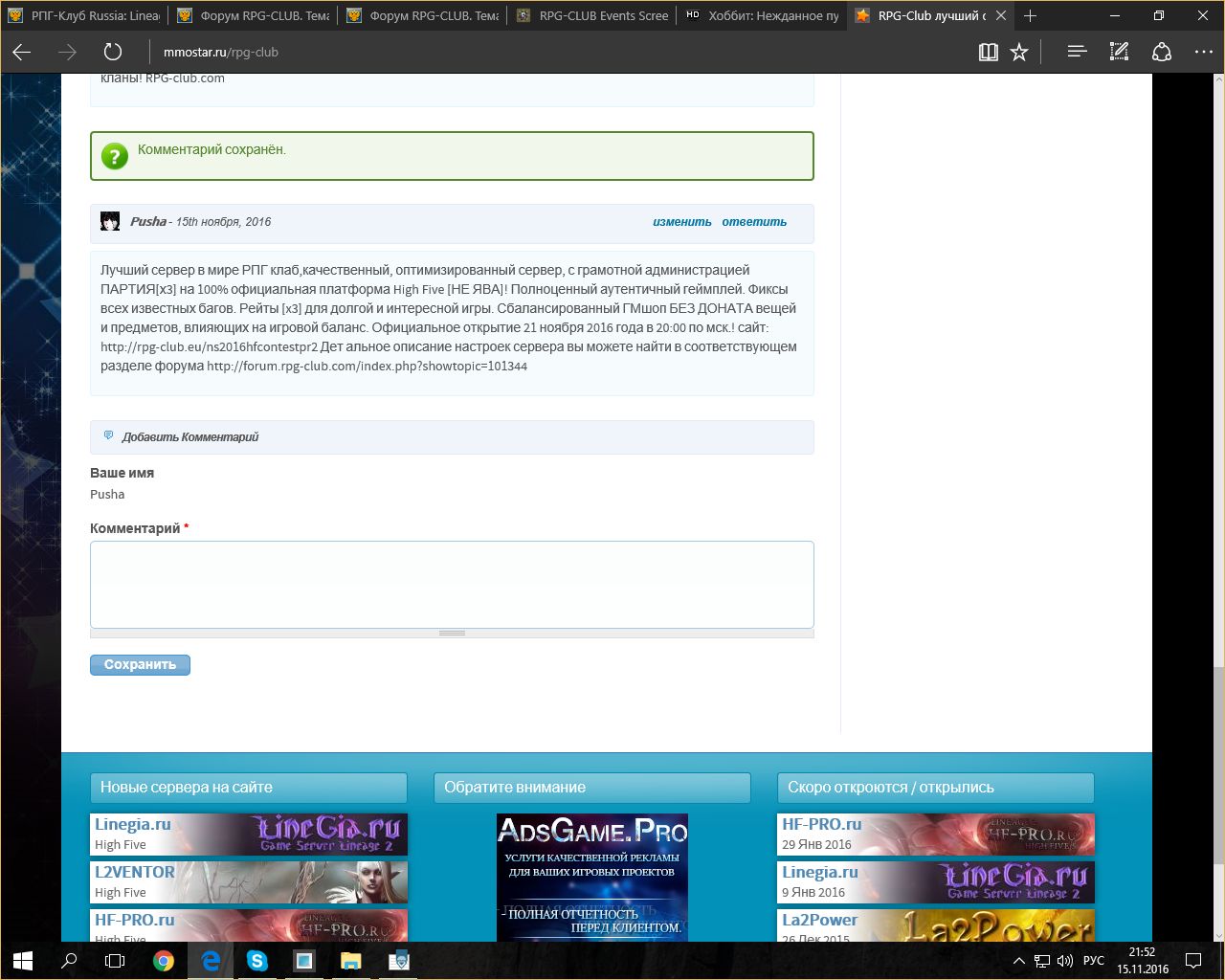Viewport: 1225px width, 980px height.
Task: Launch Google Chrome from the taskbar
Action: [163, 960]
